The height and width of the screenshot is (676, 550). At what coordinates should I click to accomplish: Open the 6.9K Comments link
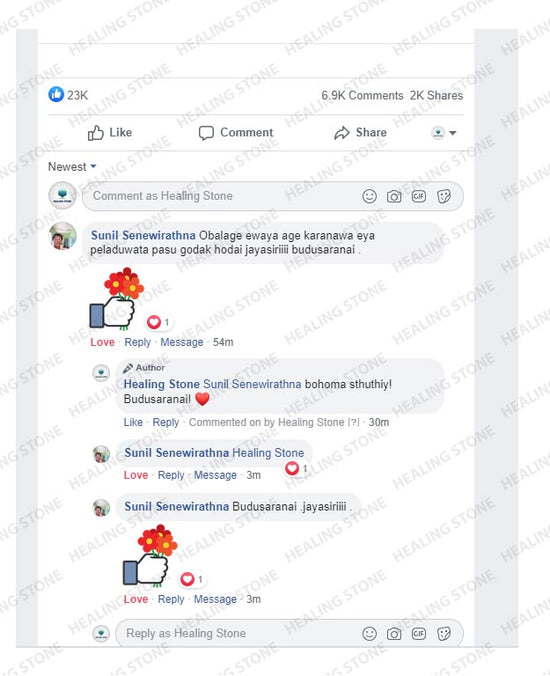point(362,95)
